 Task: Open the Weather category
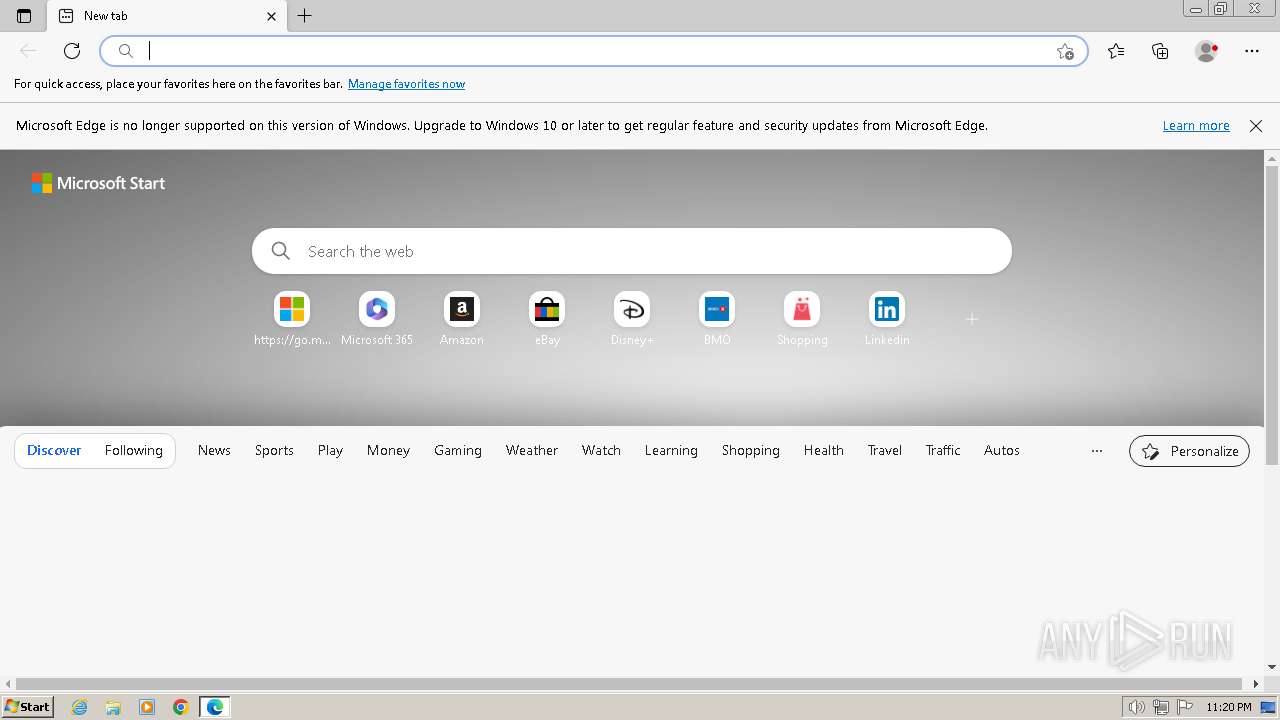(x=532, y=451)
